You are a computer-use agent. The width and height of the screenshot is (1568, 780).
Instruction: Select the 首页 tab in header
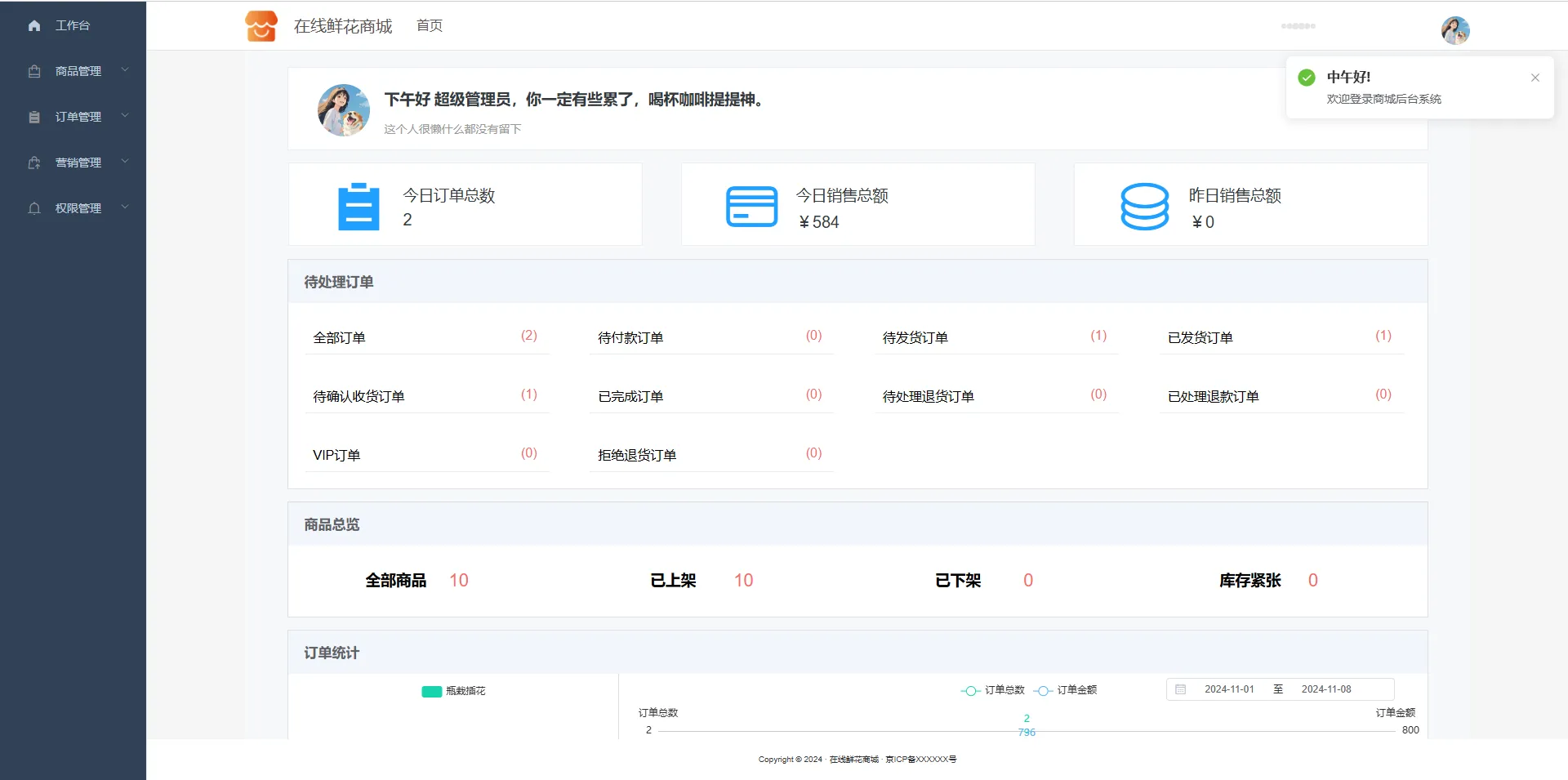[430, 26]
